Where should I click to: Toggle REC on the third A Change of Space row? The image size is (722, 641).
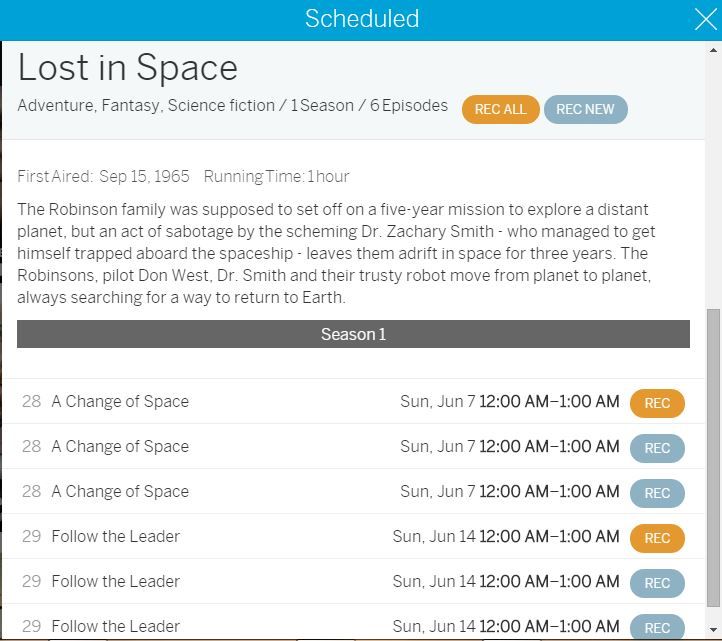[657, 493]
